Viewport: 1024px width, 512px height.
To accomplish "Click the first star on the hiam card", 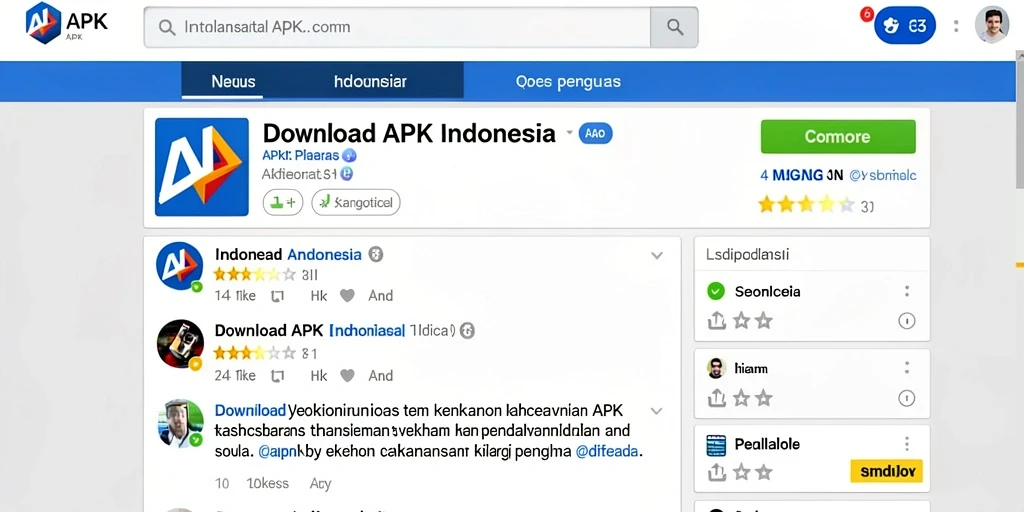I will 741,398.
